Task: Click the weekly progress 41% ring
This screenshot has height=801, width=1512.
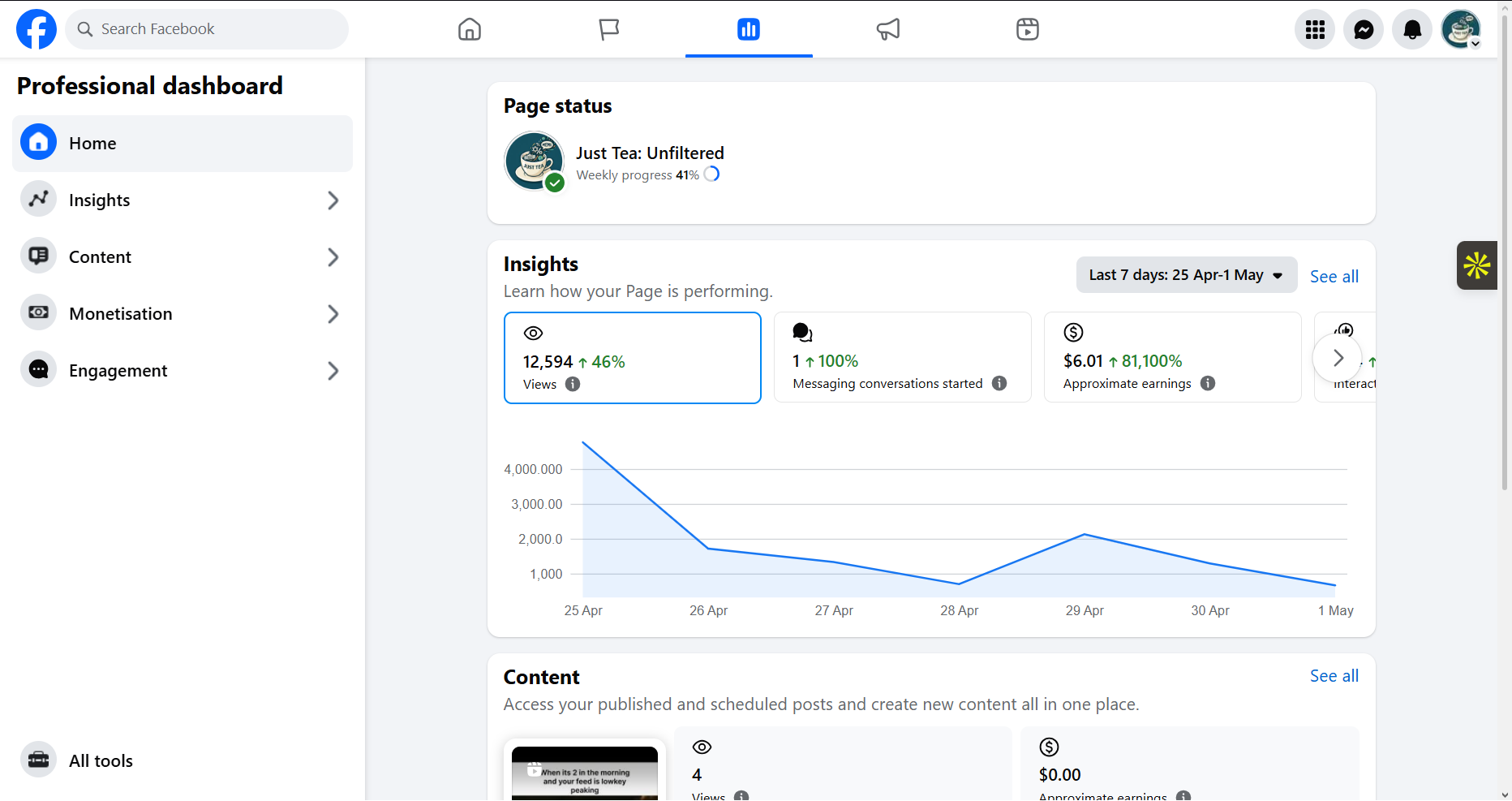Action: click(711, 174)
